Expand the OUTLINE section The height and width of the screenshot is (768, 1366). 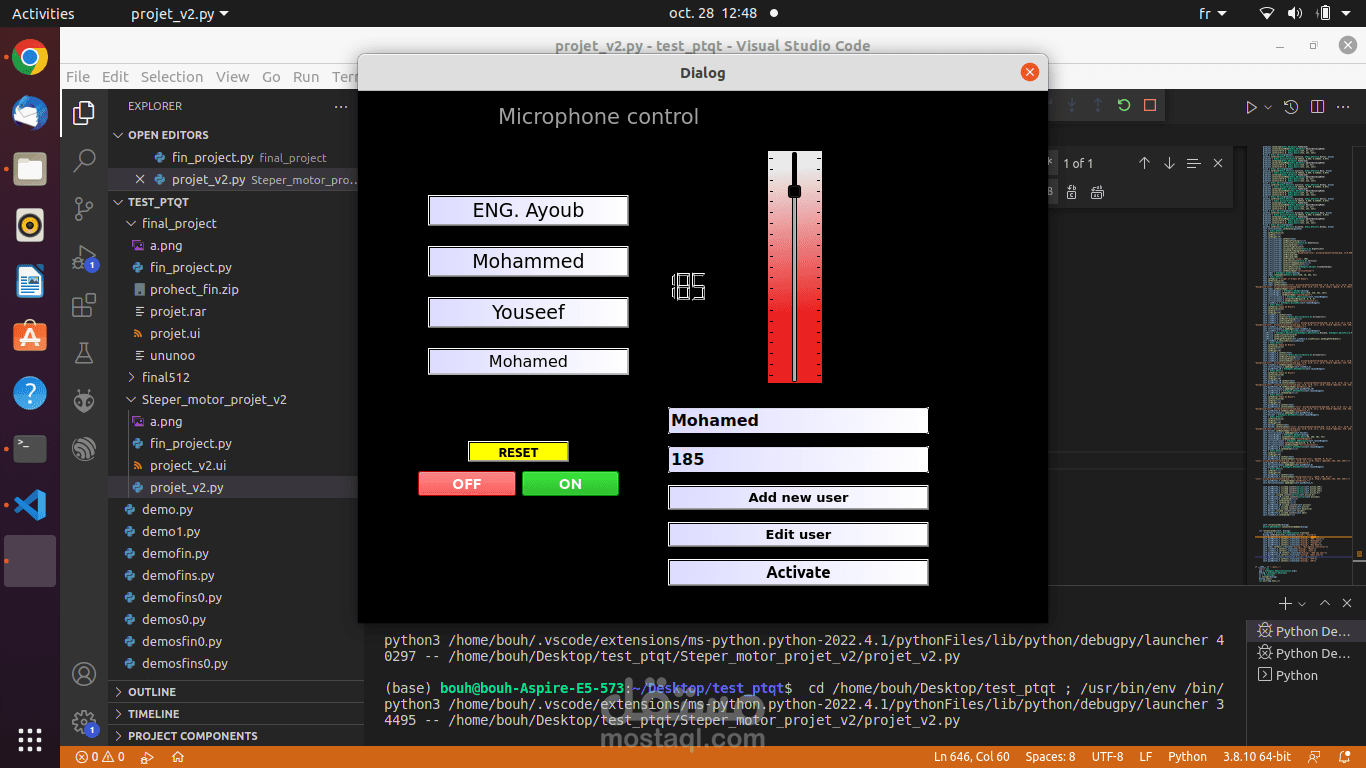point(152,692)
